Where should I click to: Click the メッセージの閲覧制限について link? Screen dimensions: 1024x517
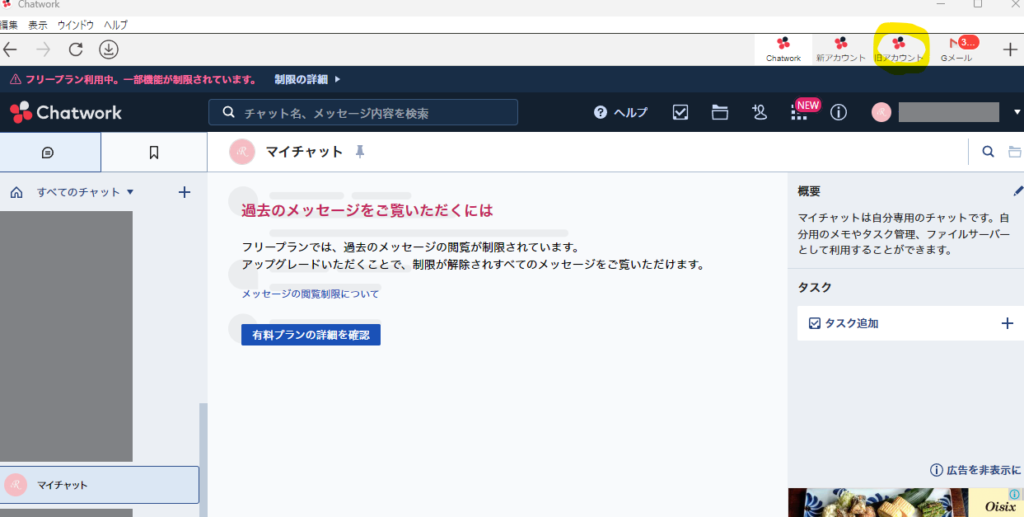(310, 294)
